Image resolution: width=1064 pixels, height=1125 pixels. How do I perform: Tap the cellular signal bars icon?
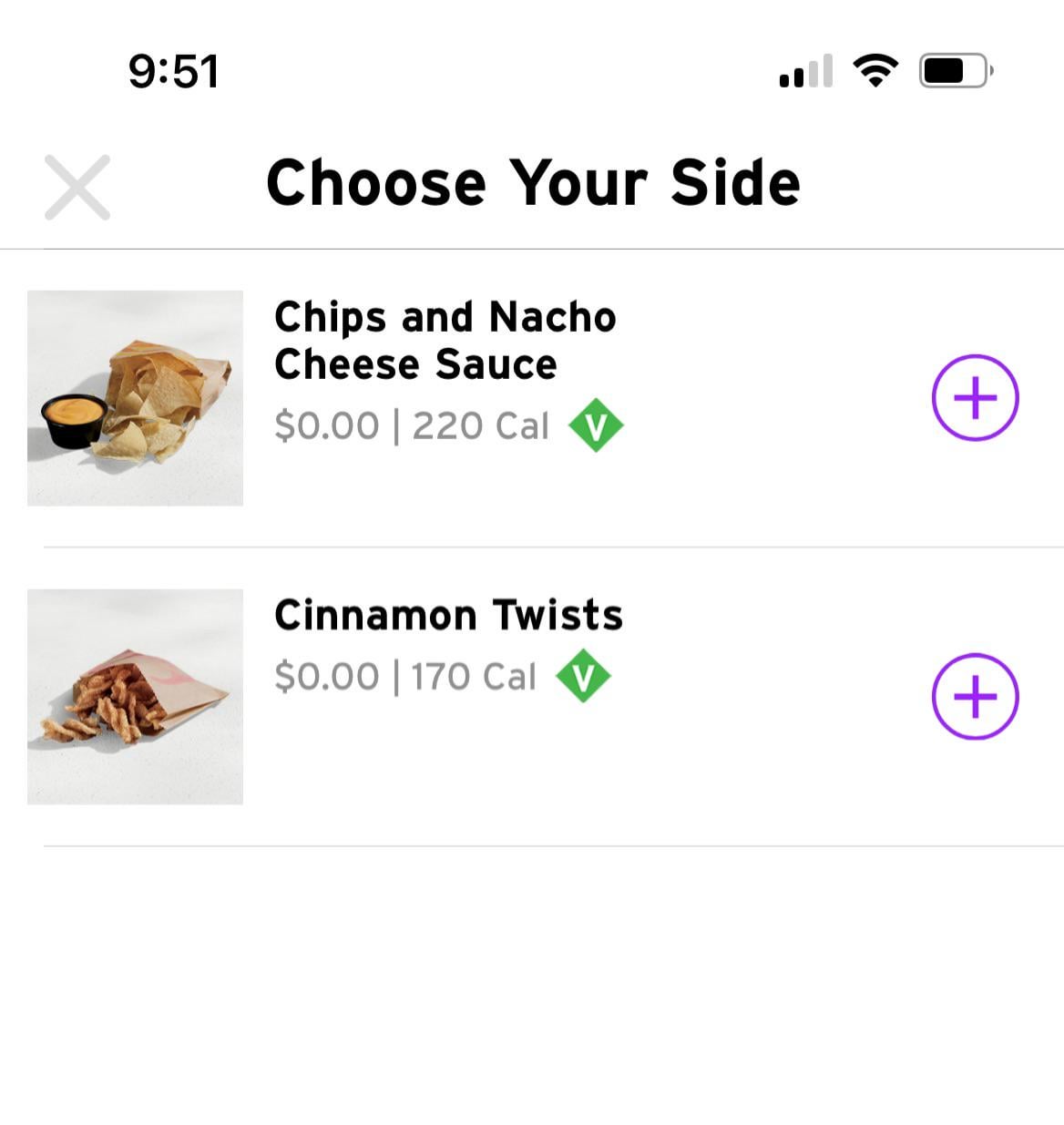coord(806,71)
